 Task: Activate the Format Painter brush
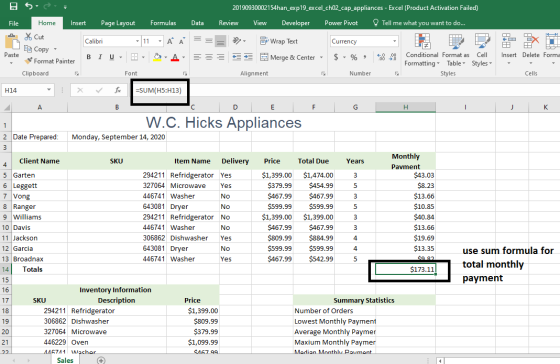tap(29, 61)
